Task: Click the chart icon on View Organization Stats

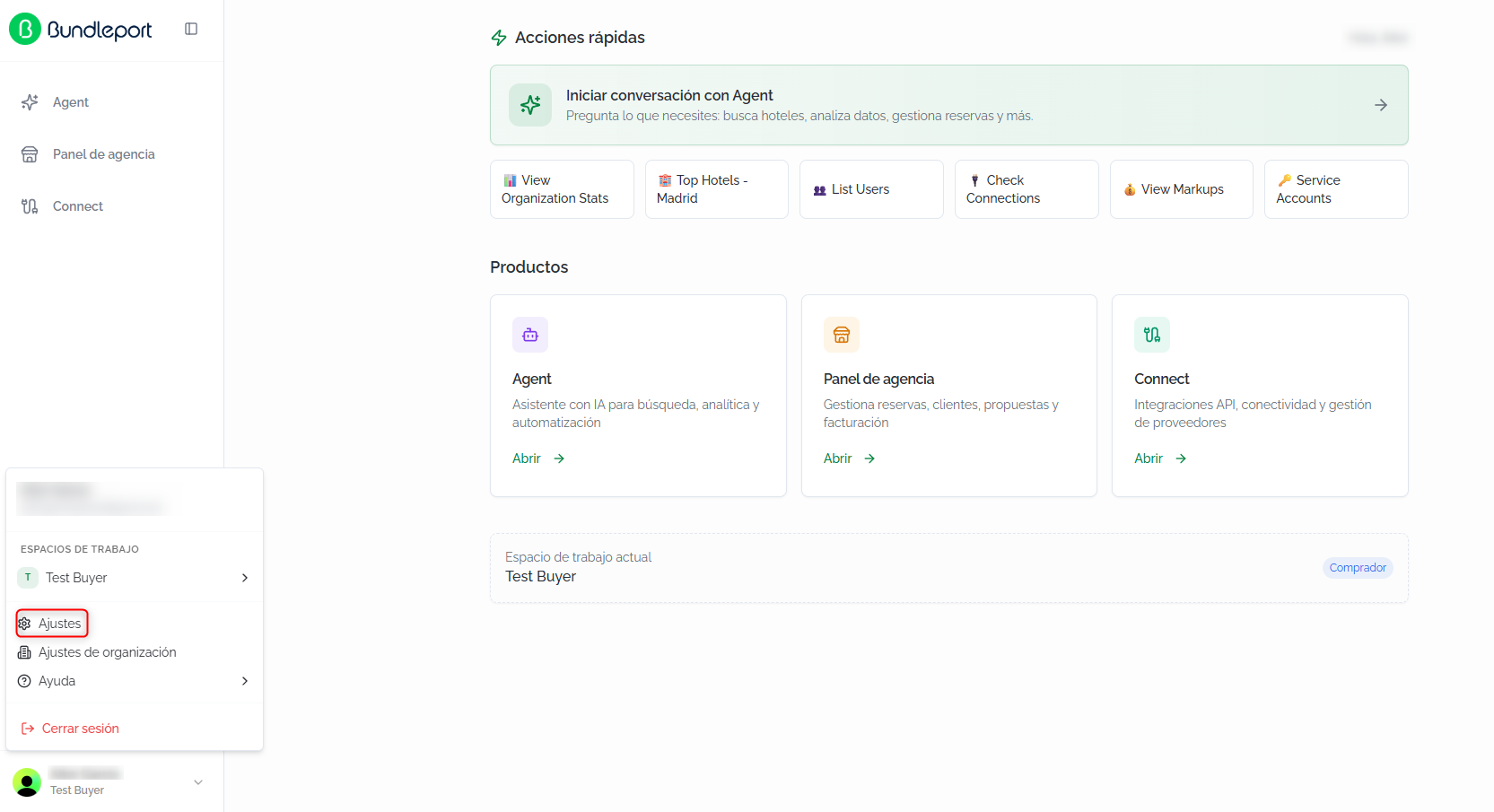Action: (510, 180)
